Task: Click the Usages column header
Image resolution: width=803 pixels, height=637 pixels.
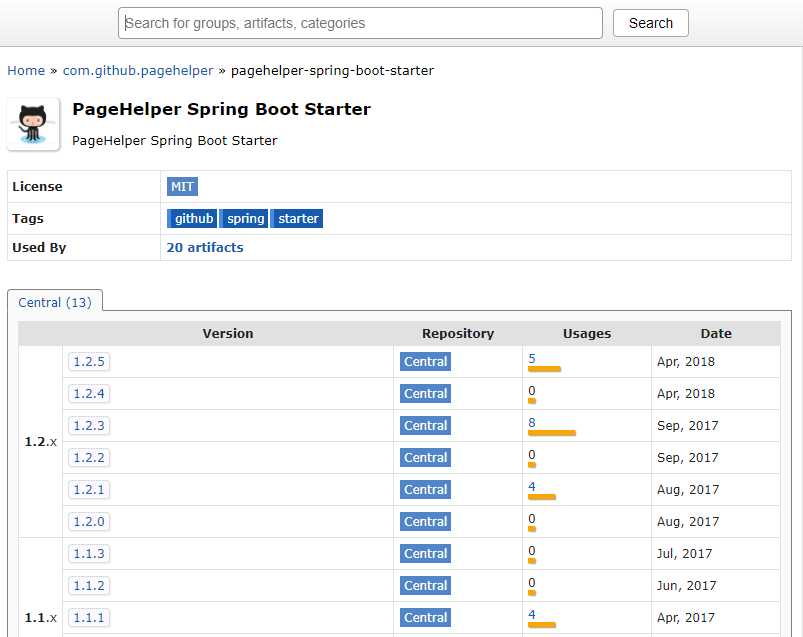Action: [587, 333]
